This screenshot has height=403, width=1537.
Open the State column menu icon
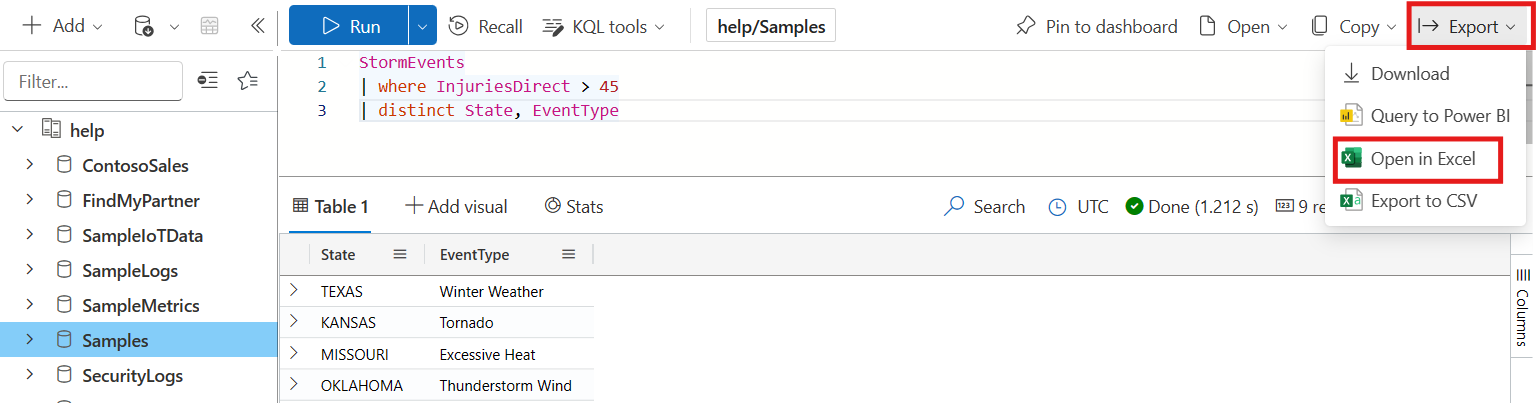(x=400, y=254)
